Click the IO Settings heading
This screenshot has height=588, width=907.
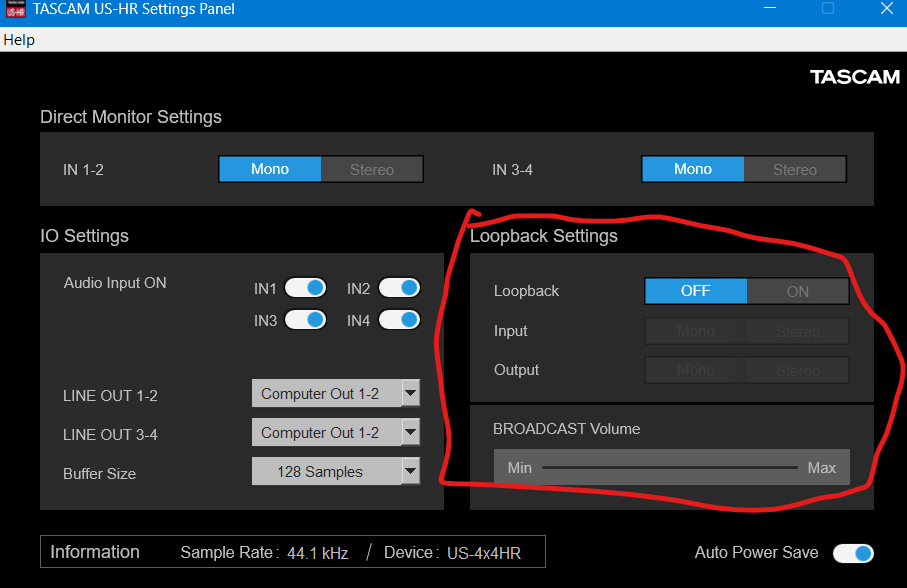[x=84, y=236]
